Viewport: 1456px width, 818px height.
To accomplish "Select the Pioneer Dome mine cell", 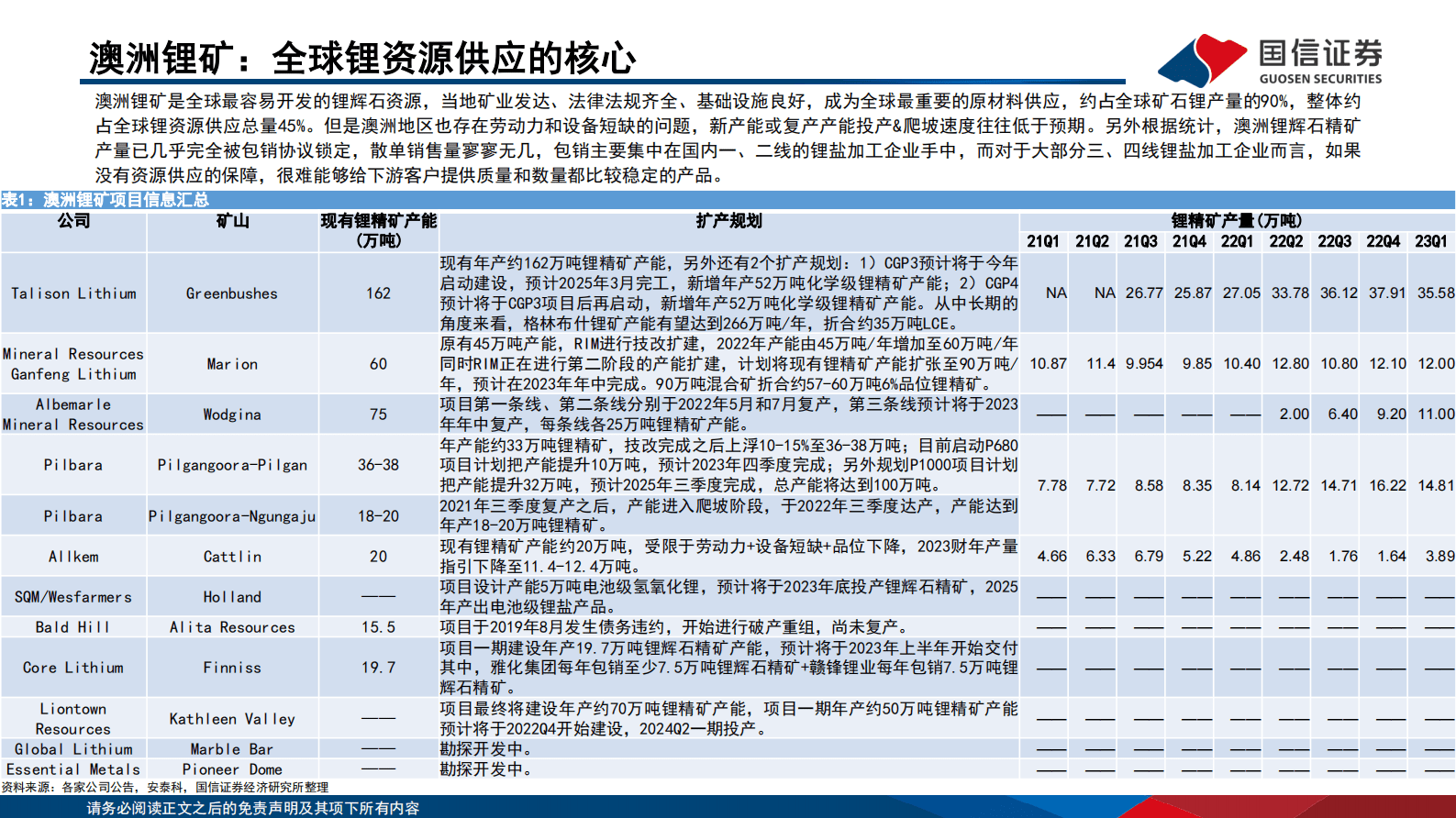I will coord(232,769).
